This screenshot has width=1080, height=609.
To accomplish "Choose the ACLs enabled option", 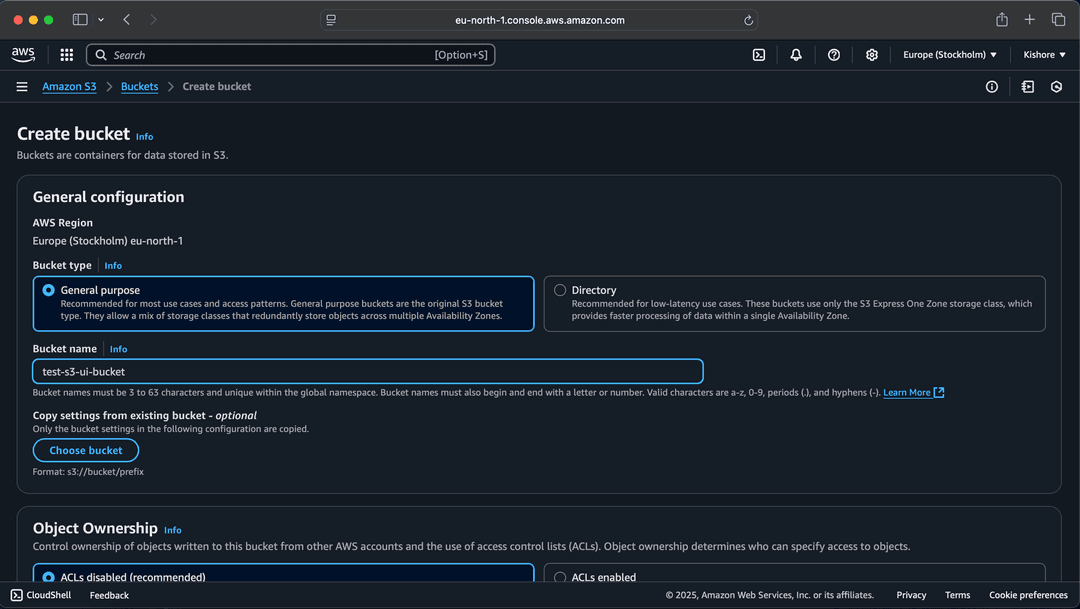I will tap(560, 577).
